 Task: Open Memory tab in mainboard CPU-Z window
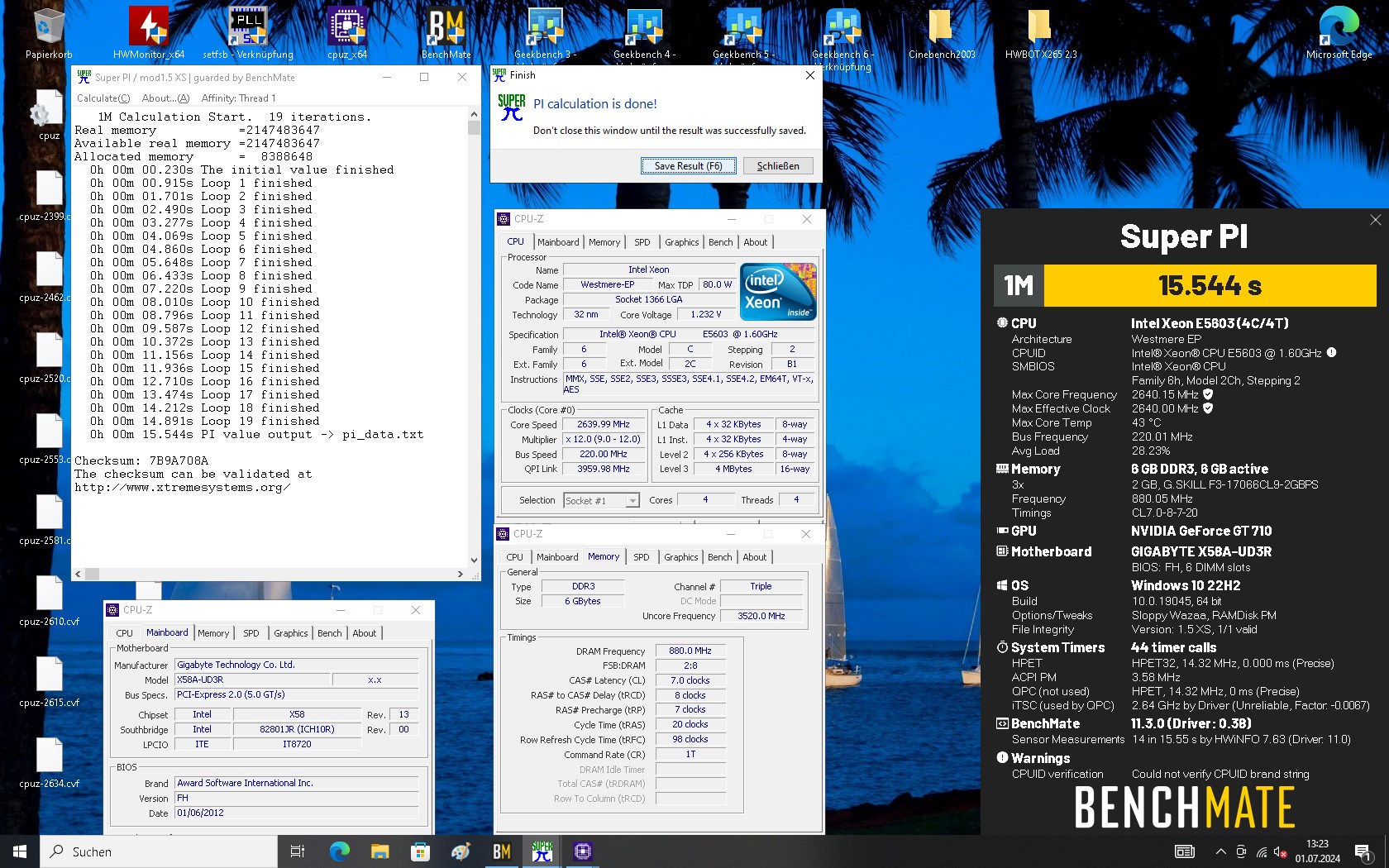click(213, 633)
